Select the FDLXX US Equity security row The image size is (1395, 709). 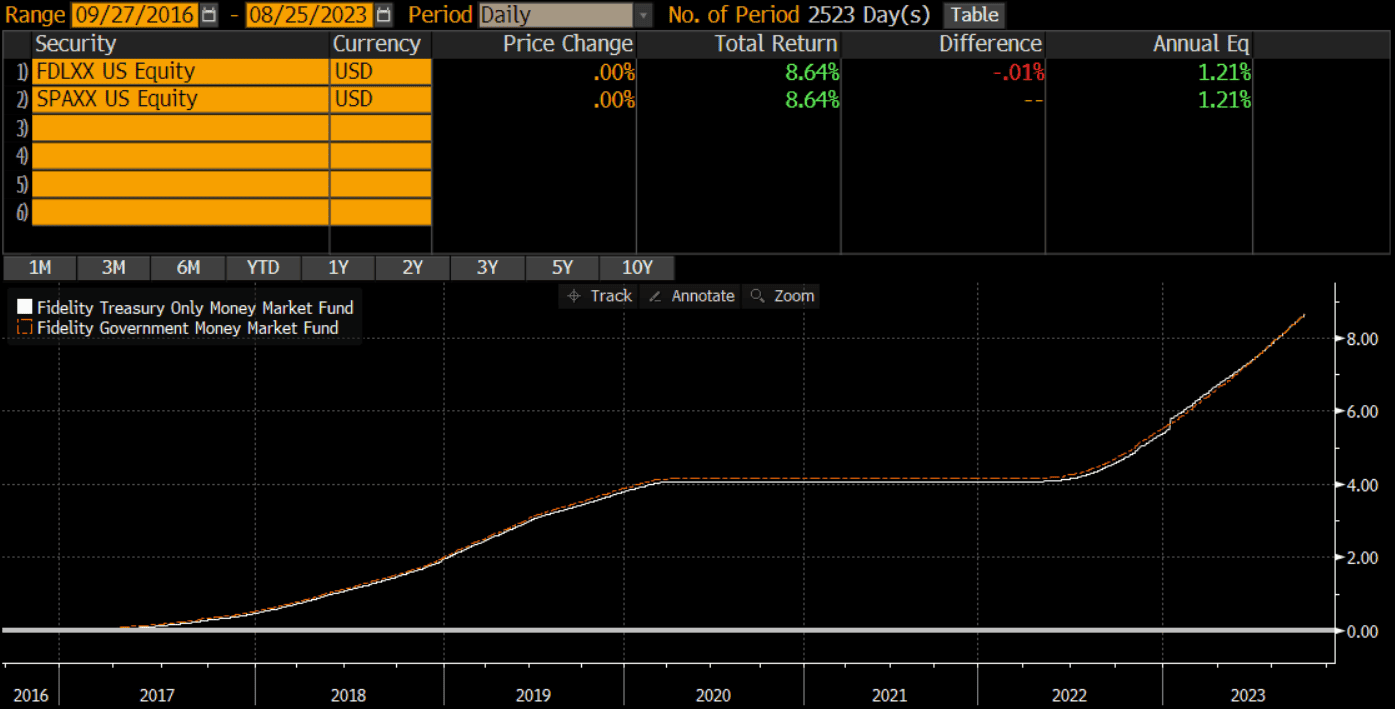tap(180, 72)
